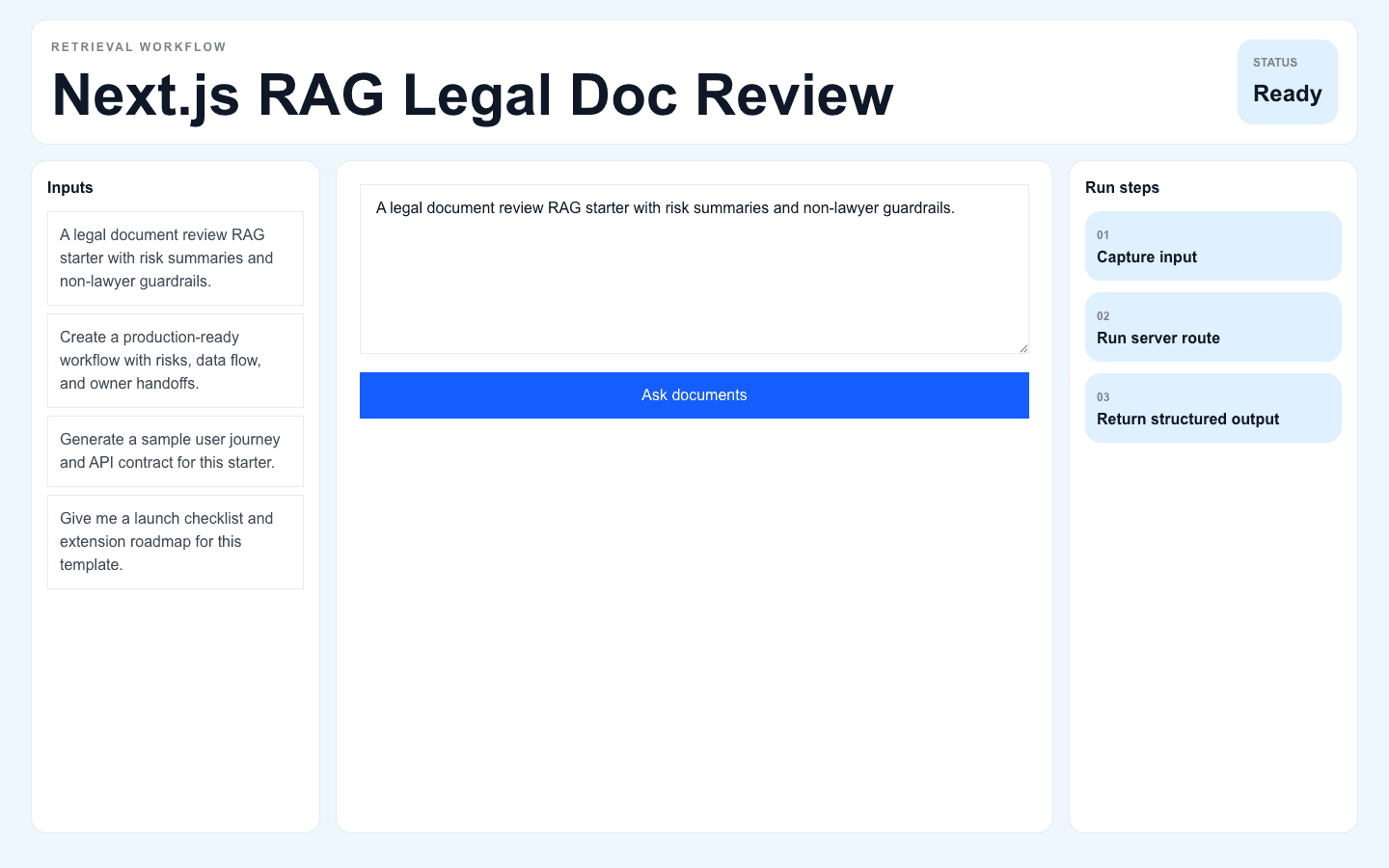Viewport: 1389px width, 868px height.
Task: Click the RETRIEVAL WORKFLOW label
Action: (x=139, y=46)
